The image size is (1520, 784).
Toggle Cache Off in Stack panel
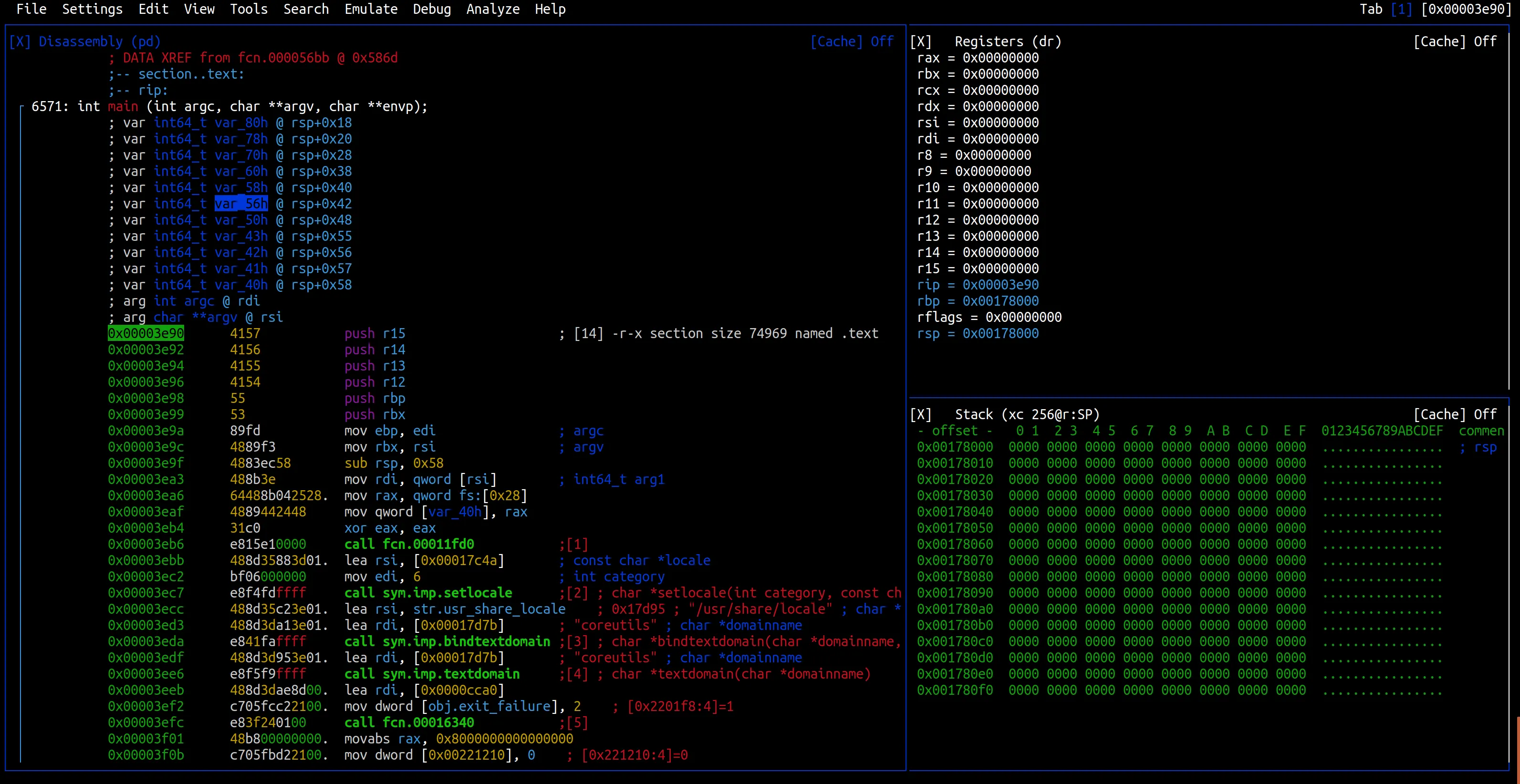coord(1455,414)
